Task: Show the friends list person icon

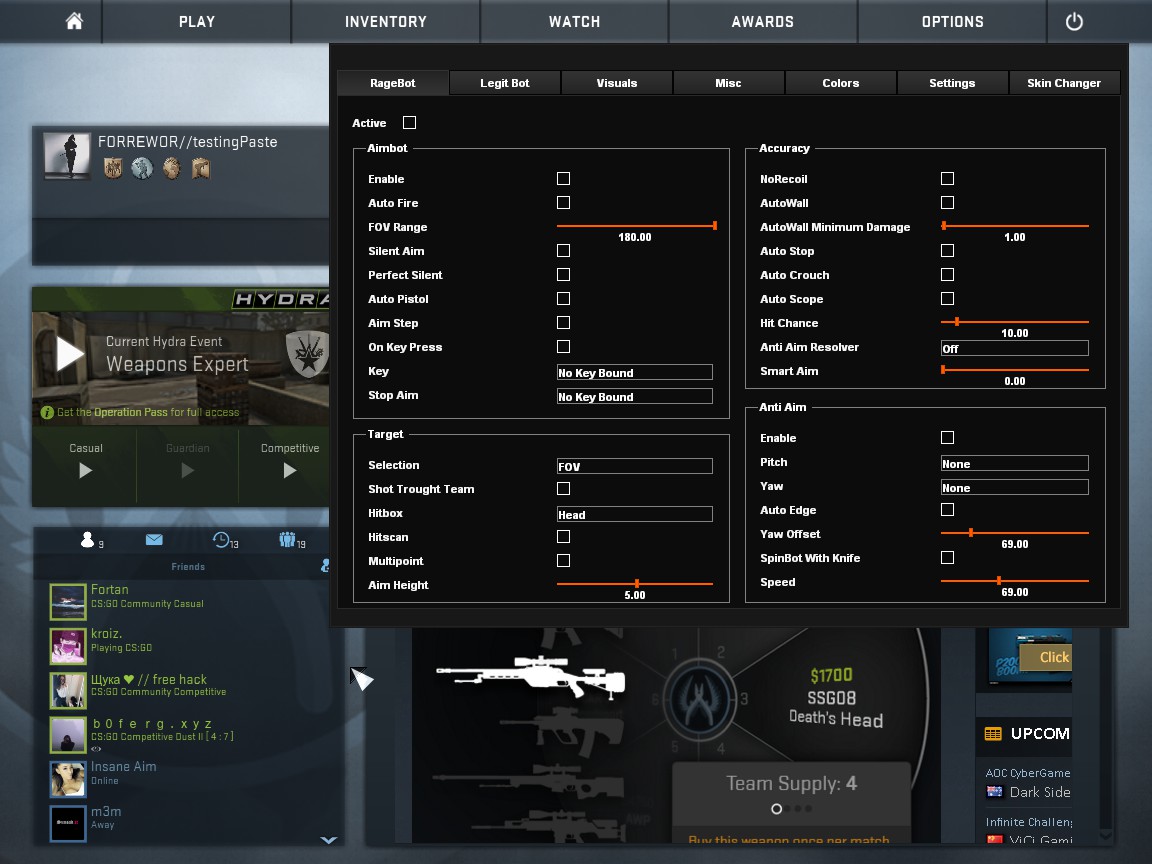Action: click(87, 540)
